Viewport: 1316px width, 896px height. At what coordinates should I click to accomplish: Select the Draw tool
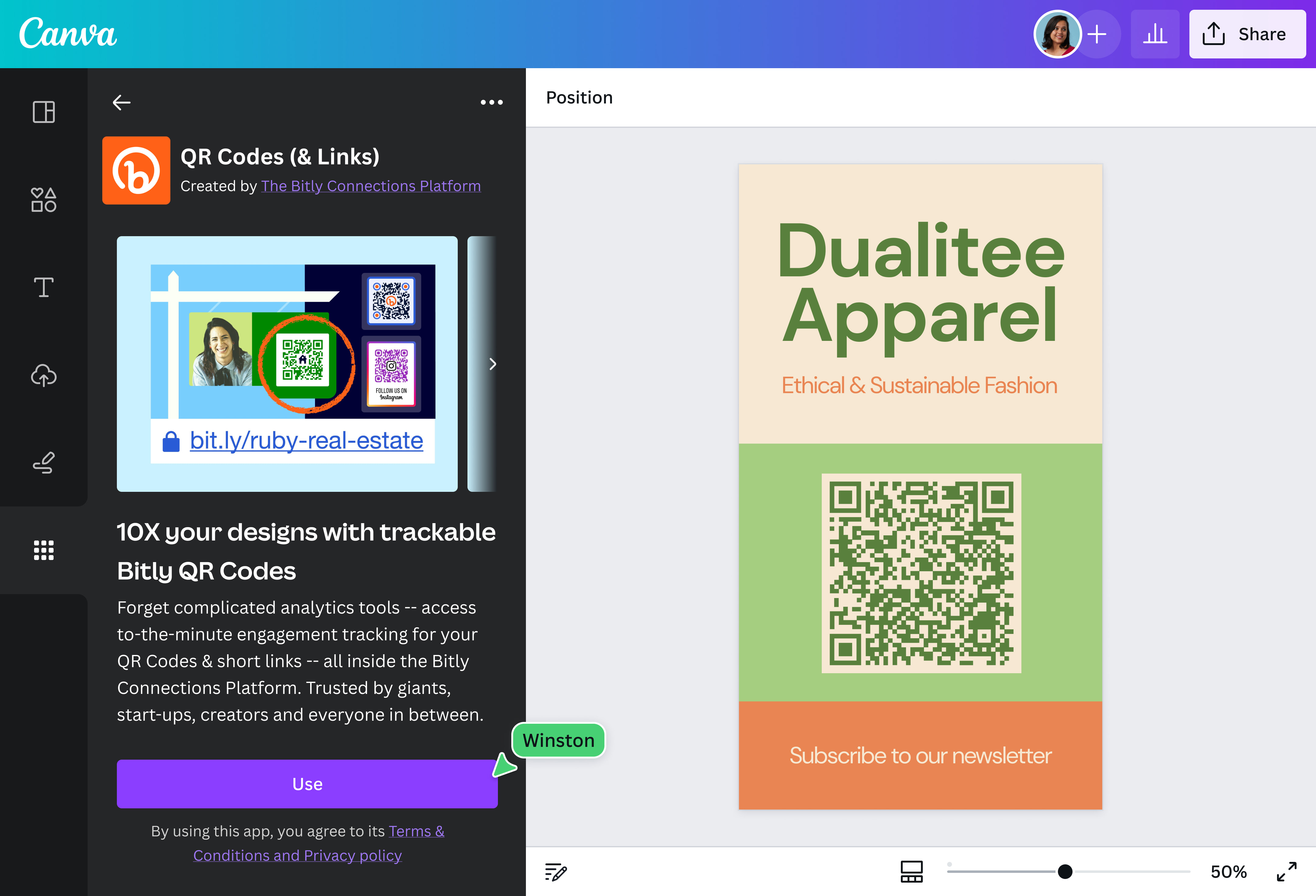click(44, 463)
